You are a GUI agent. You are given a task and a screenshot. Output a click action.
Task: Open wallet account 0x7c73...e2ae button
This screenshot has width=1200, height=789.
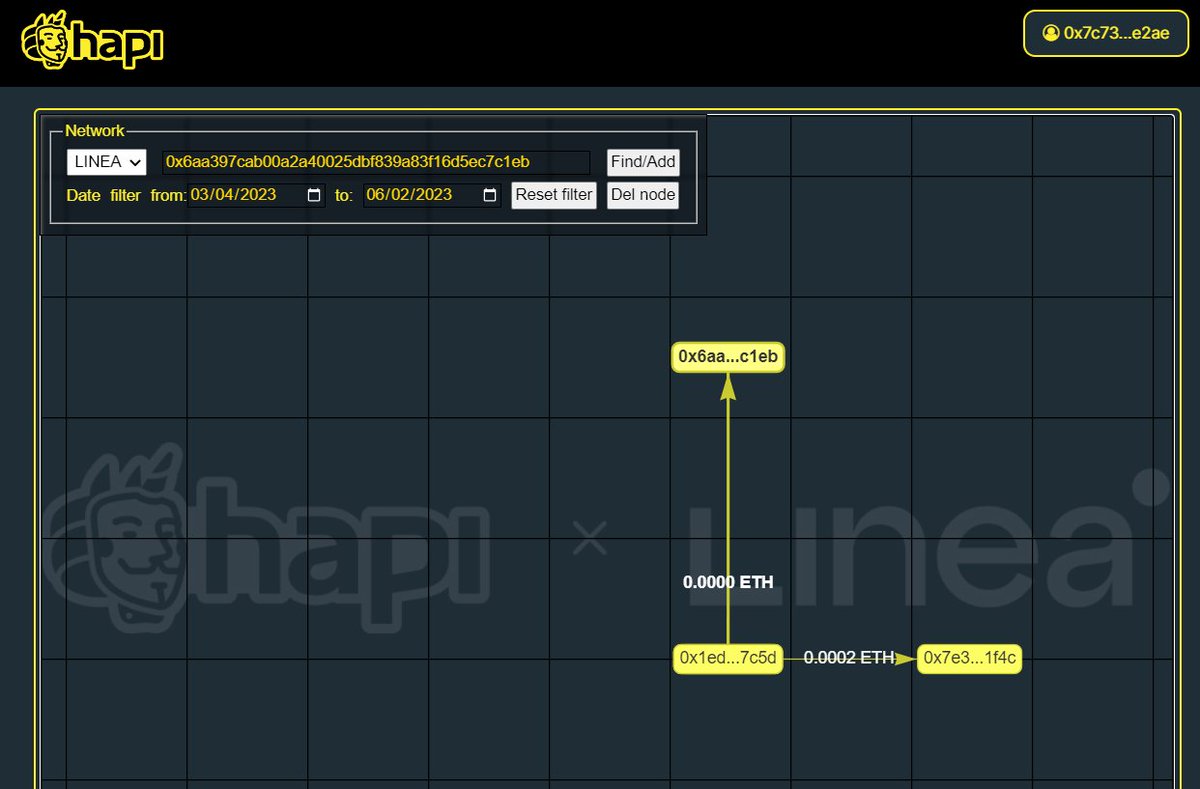tap(1104, 33)
